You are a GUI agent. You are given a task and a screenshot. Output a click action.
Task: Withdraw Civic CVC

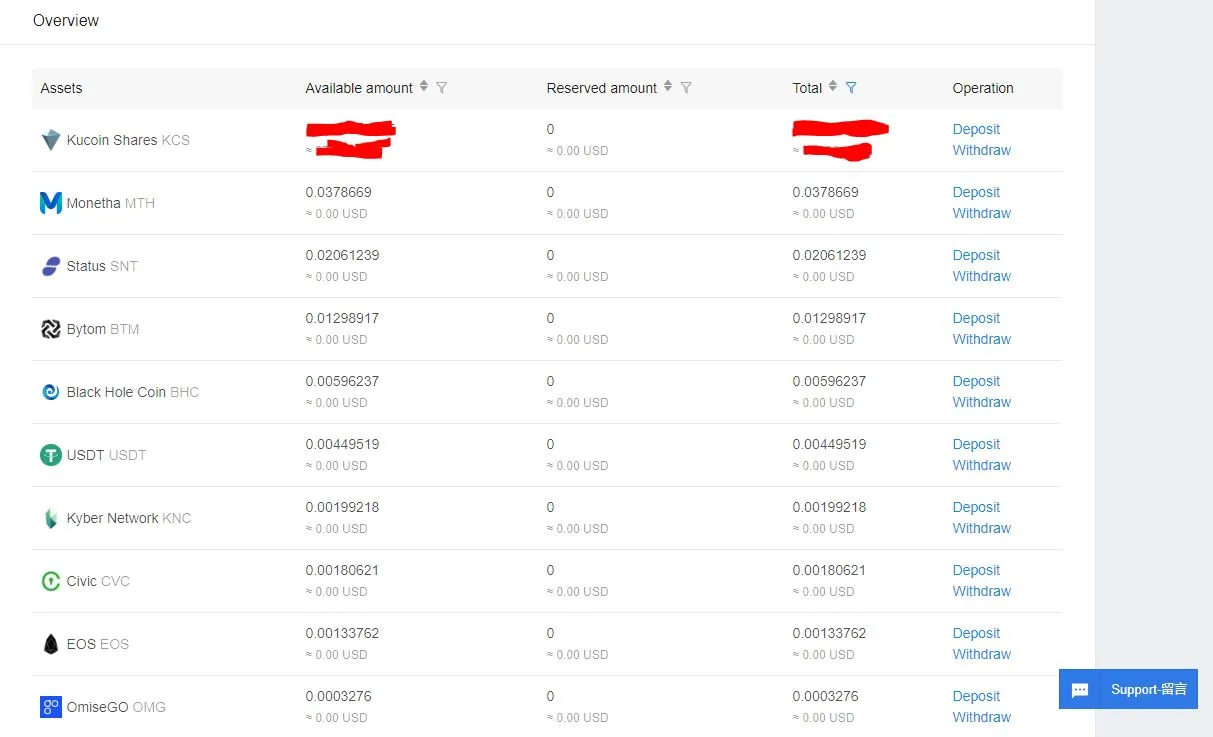pyautogui.click(x=982, y=591)
